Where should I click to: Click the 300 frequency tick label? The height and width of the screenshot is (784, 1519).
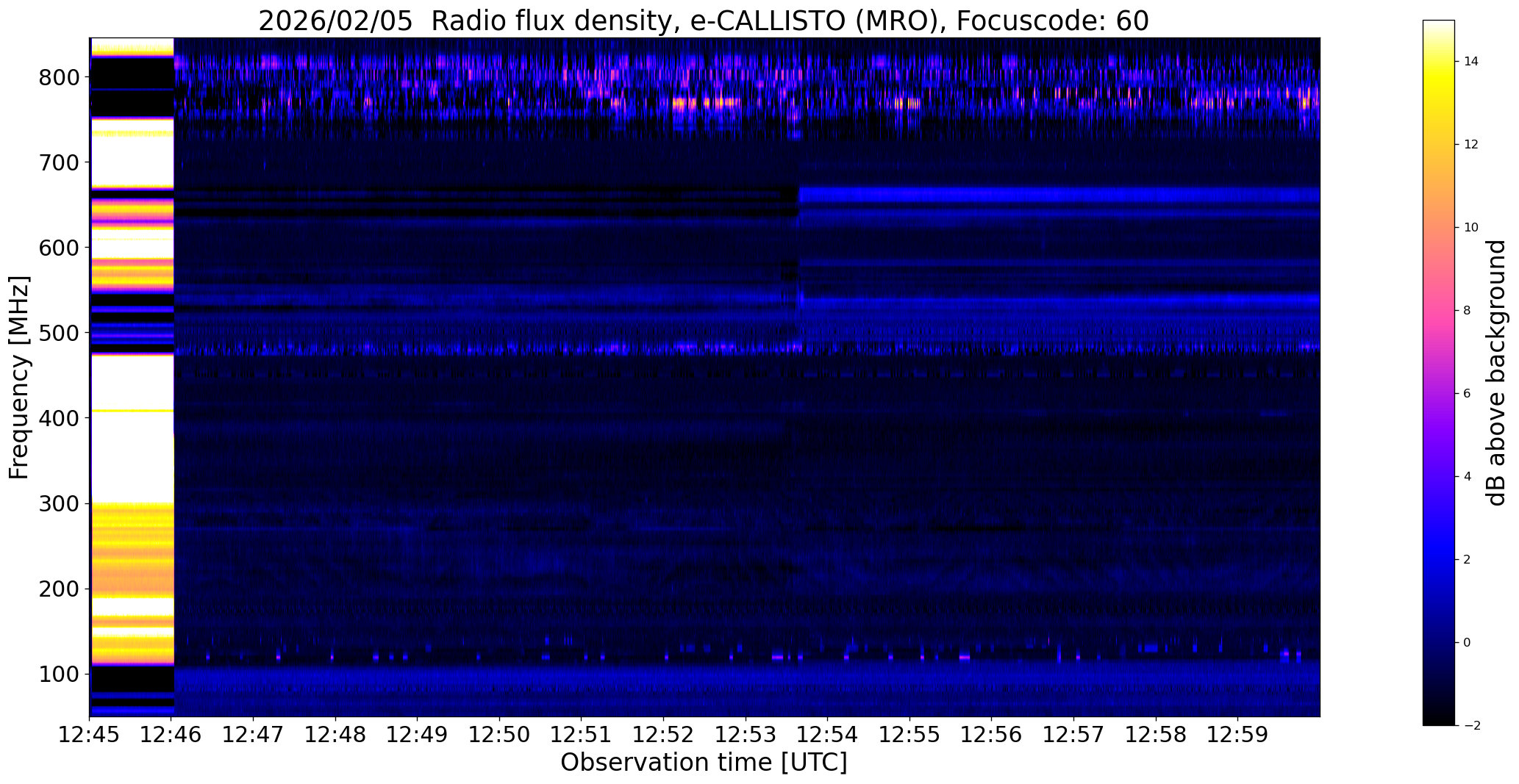point(59,503)
